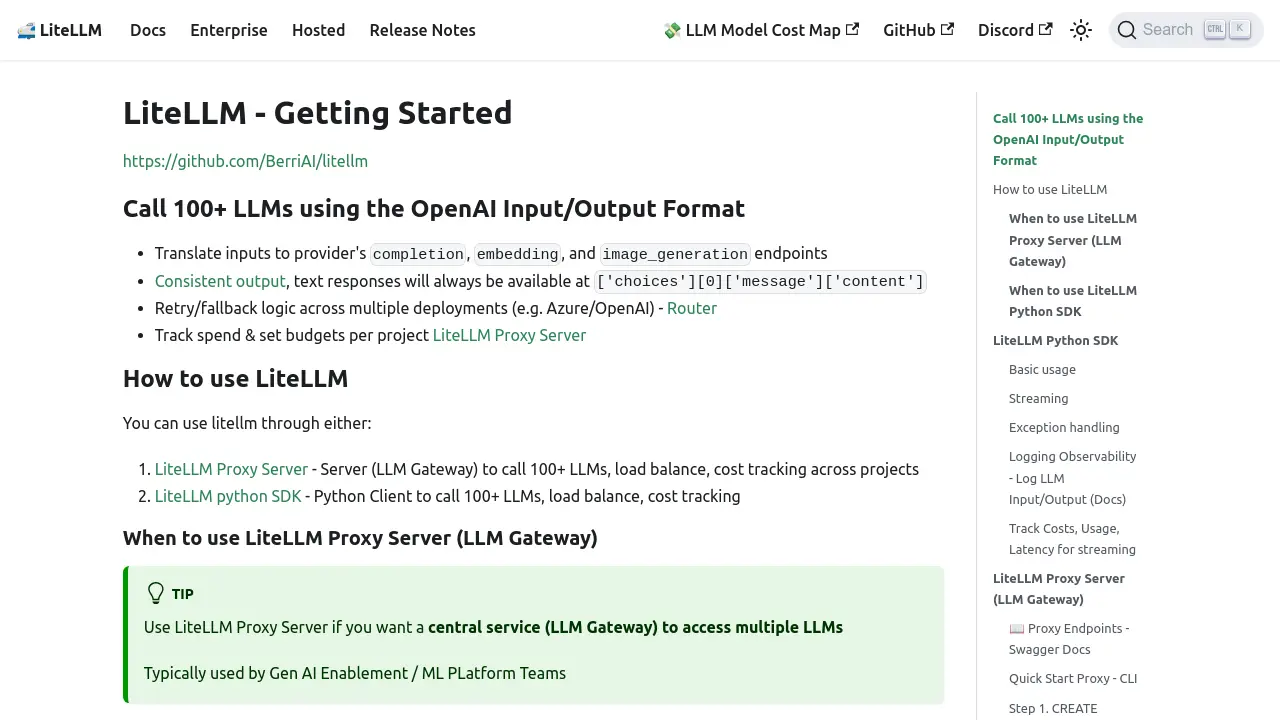The height and width of the screenshot is (720, 1280).
Task: Click the completion inline code text
Action: 418,254
